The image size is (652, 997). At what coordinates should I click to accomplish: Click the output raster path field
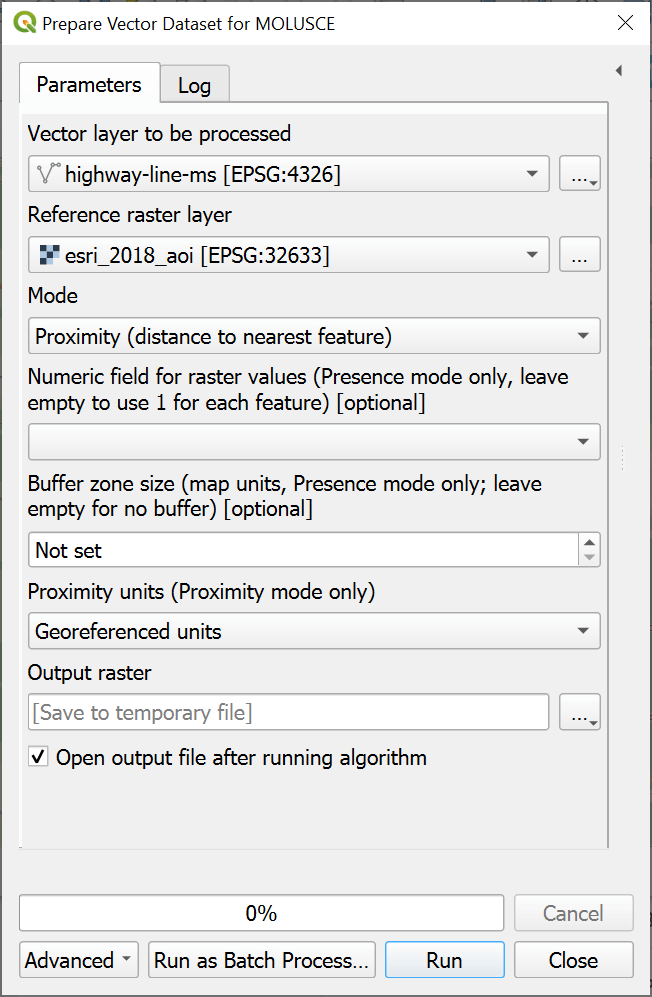pos(288,712)
